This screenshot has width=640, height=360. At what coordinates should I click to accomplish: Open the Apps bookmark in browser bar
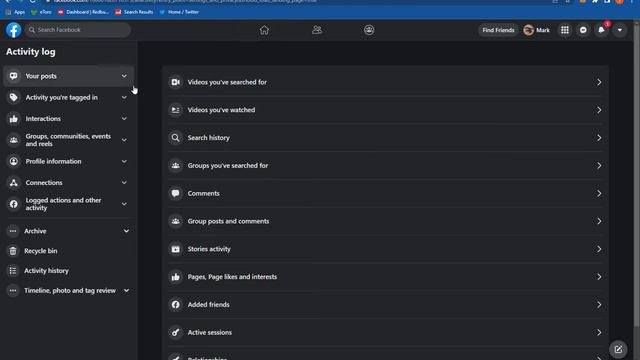point(15,12)
